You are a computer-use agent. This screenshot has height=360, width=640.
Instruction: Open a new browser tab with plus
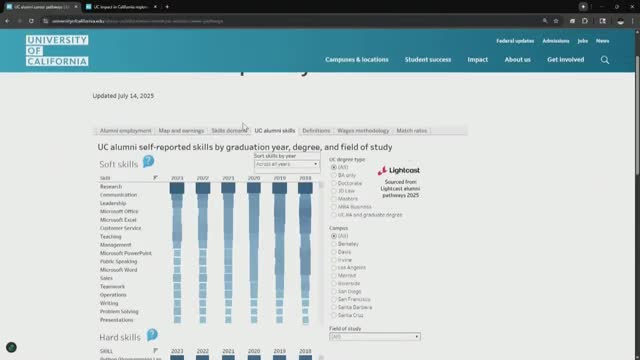[x=167, y=7]
